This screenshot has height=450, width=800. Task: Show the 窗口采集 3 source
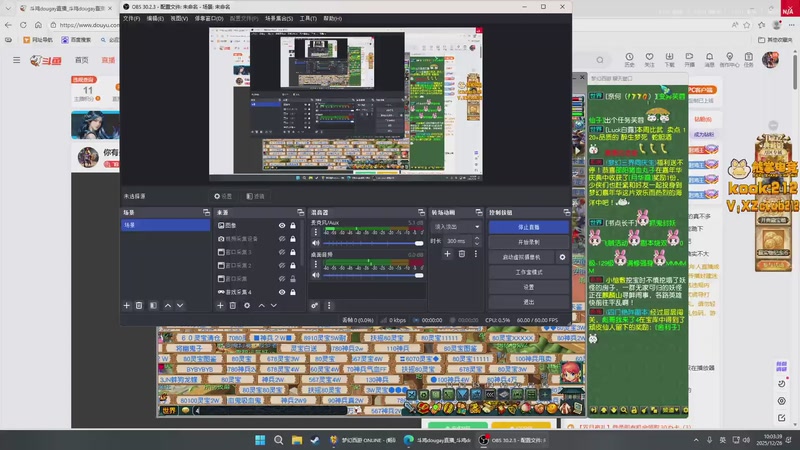tap(282, 252)
